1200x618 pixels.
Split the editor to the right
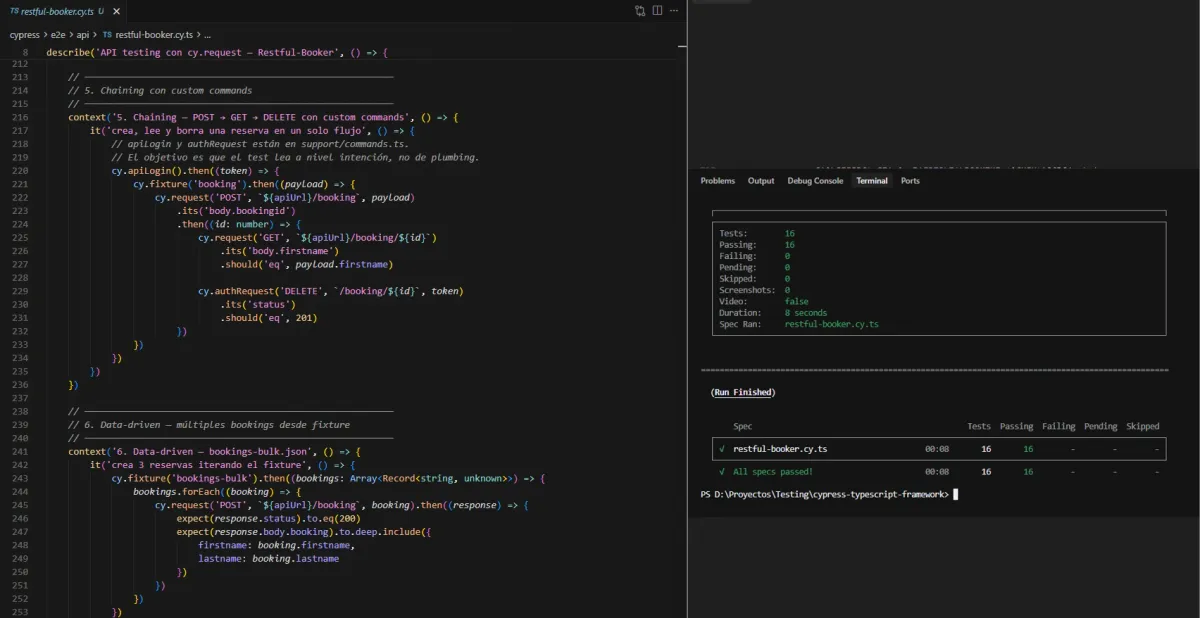coord(657,11)
